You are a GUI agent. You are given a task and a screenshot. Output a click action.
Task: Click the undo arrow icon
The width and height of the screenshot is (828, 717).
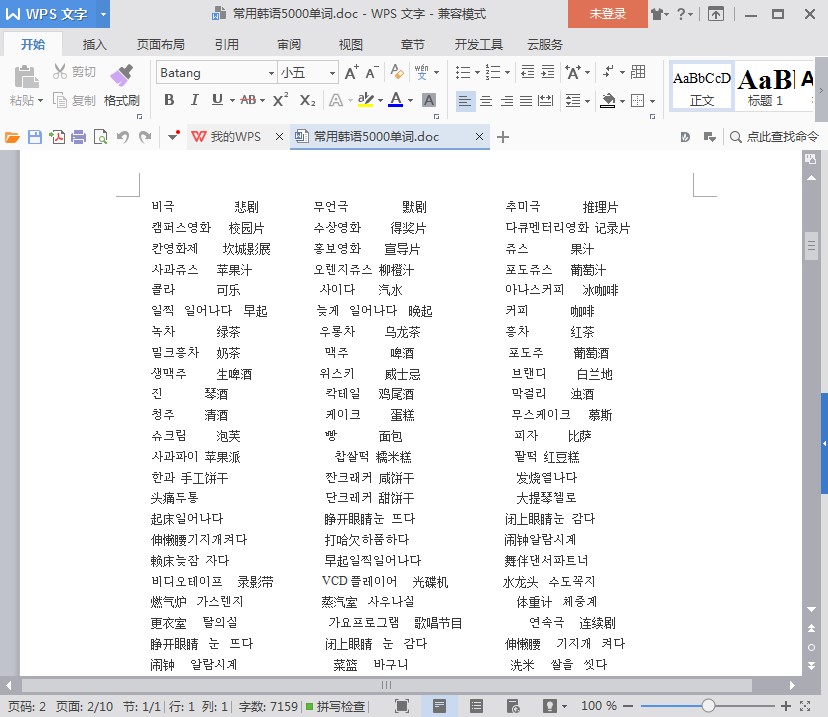point(123,137)
